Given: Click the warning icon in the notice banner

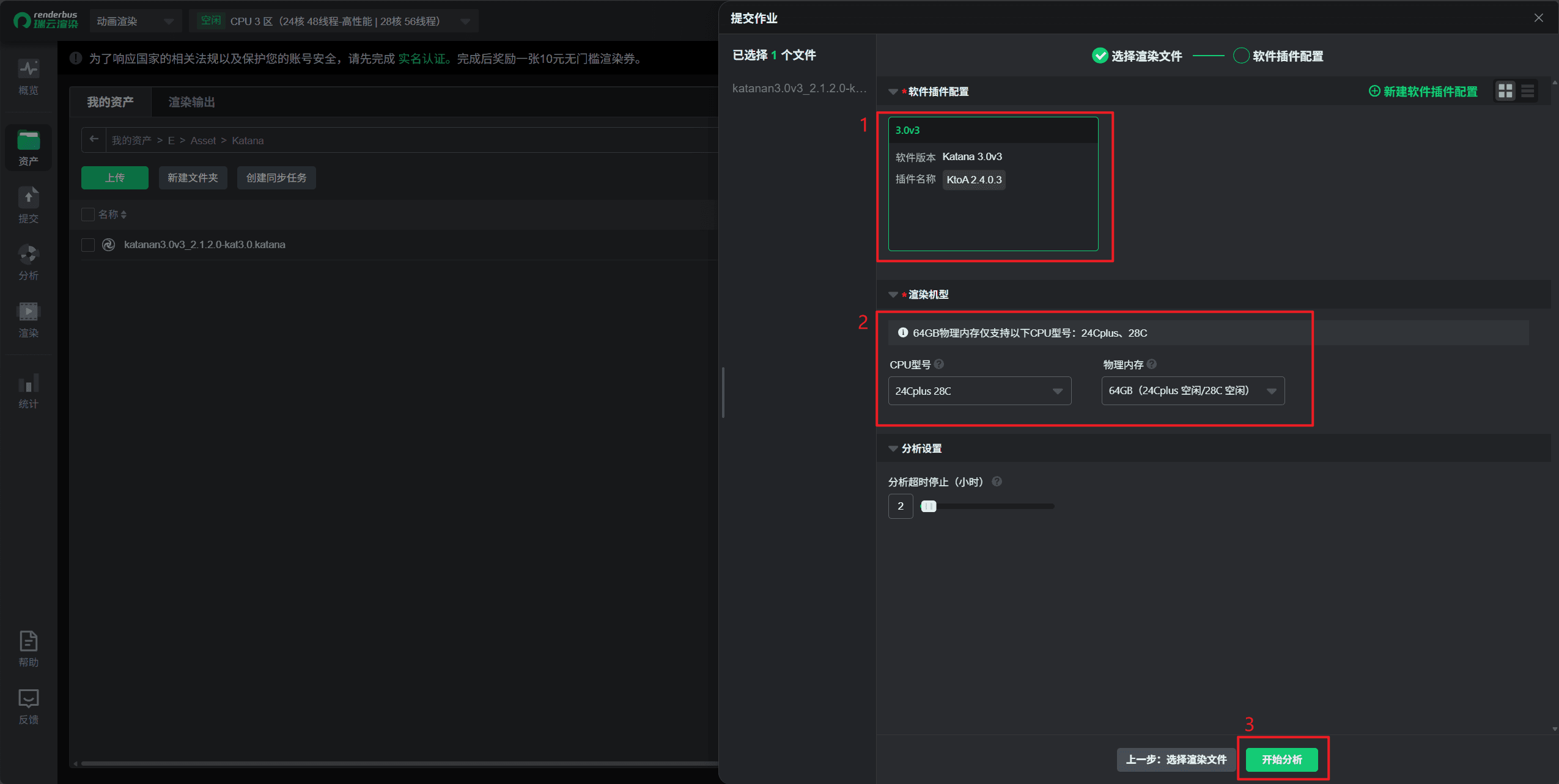Looking at the screenshot, I should 76,58.
